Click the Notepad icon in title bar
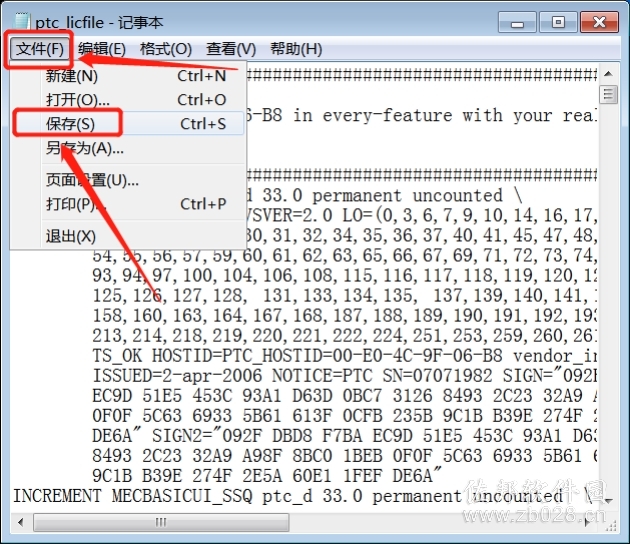630x544 pixels. 21,21
